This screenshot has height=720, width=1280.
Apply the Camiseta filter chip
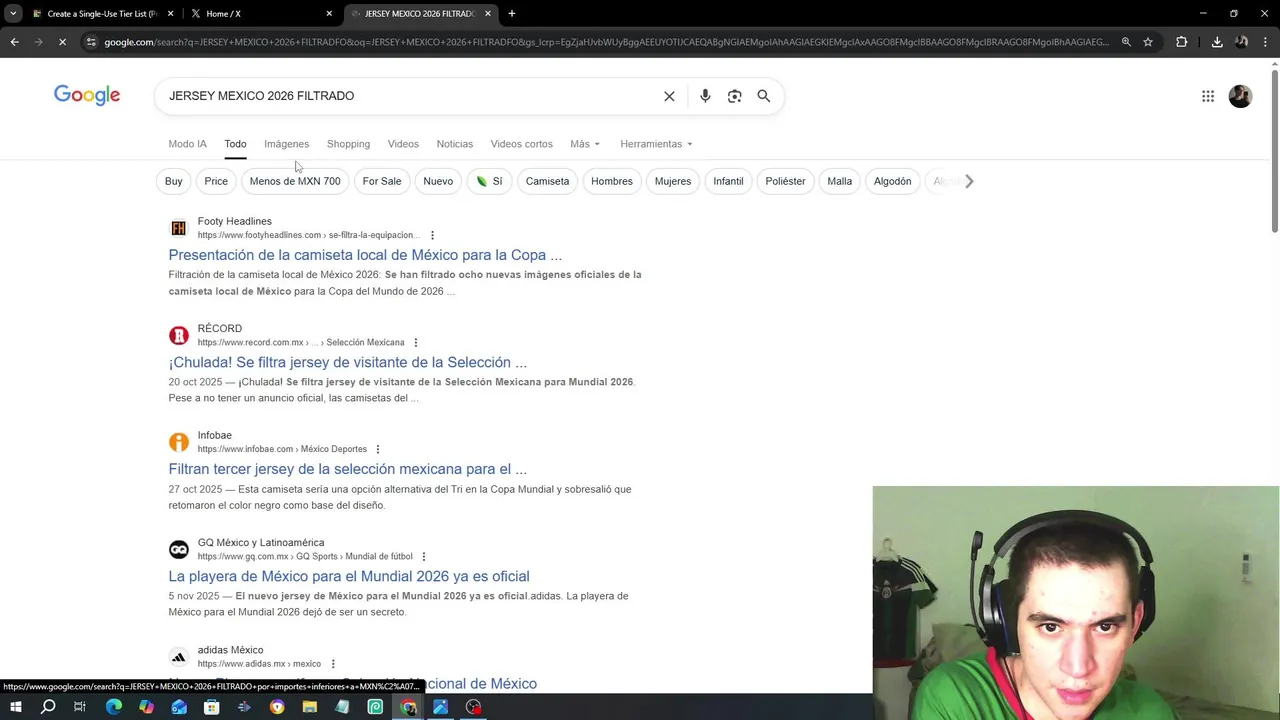(x=547, y=181)
